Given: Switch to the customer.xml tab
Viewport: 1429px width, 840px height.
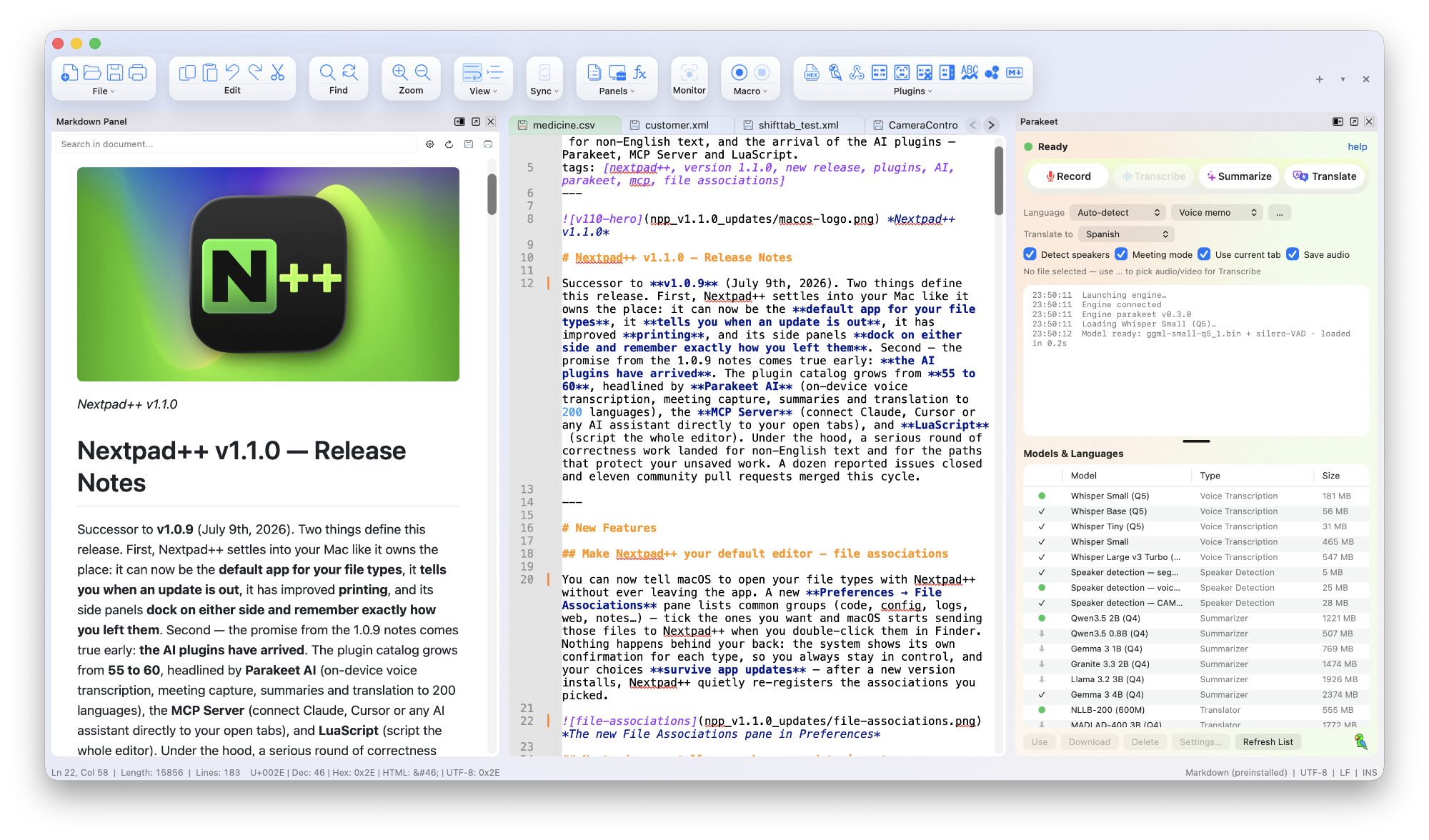Looking at the screenshot, I should [677, 125].
